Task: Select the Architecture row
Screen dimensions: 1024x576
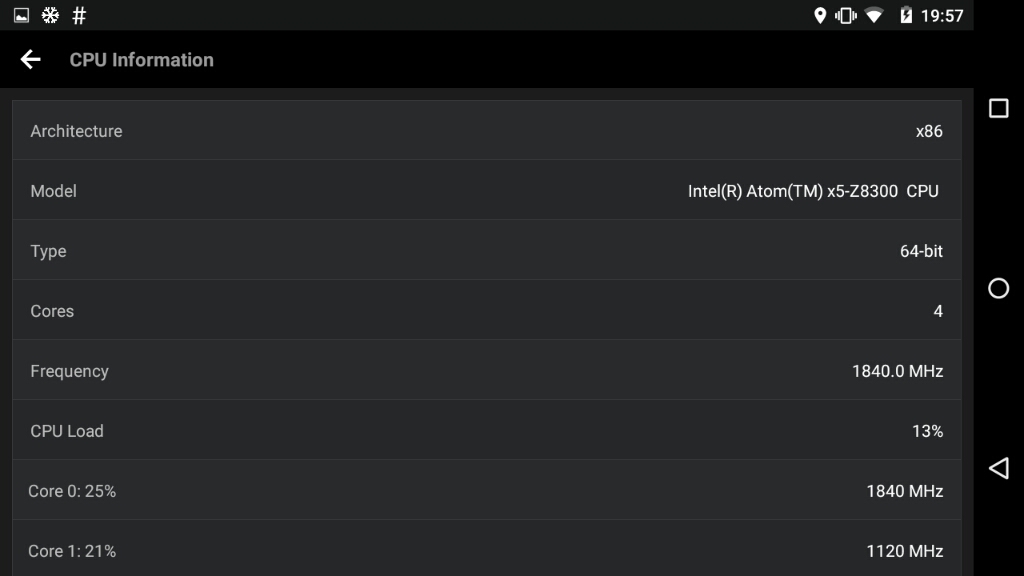Action: [486, 131]
